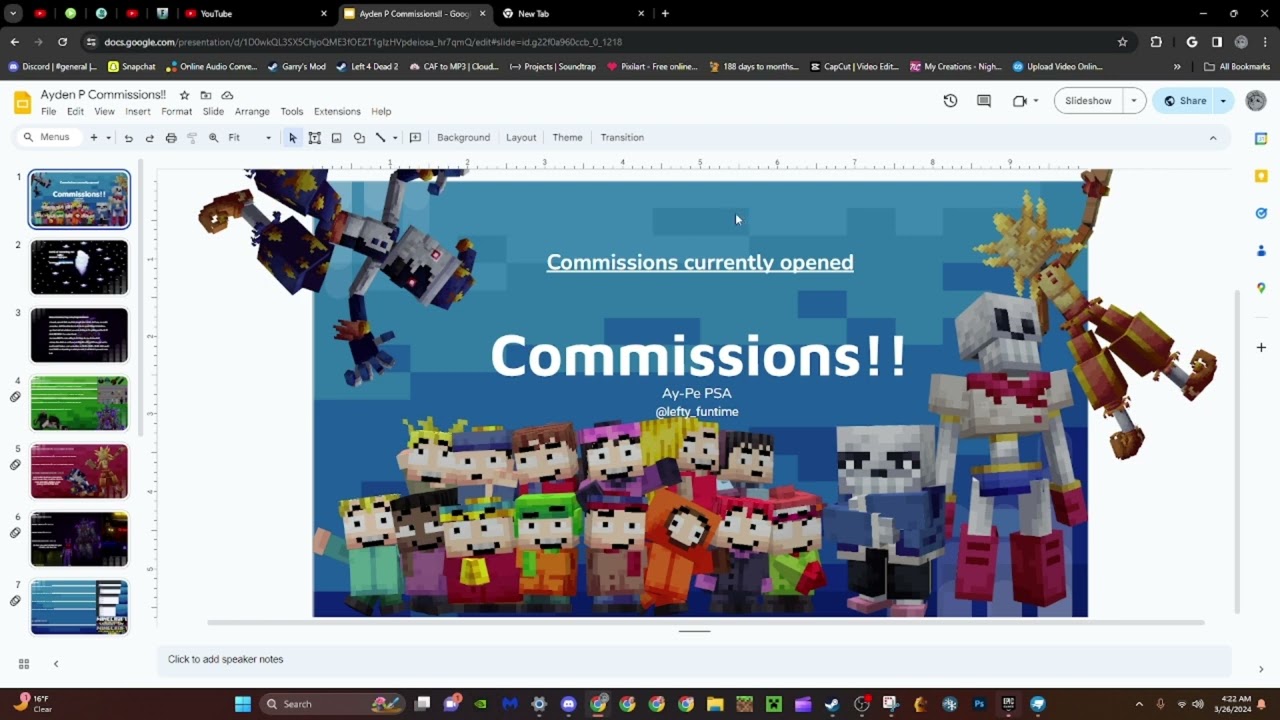
Task: Click the Share button
Action: point(1184,101)
